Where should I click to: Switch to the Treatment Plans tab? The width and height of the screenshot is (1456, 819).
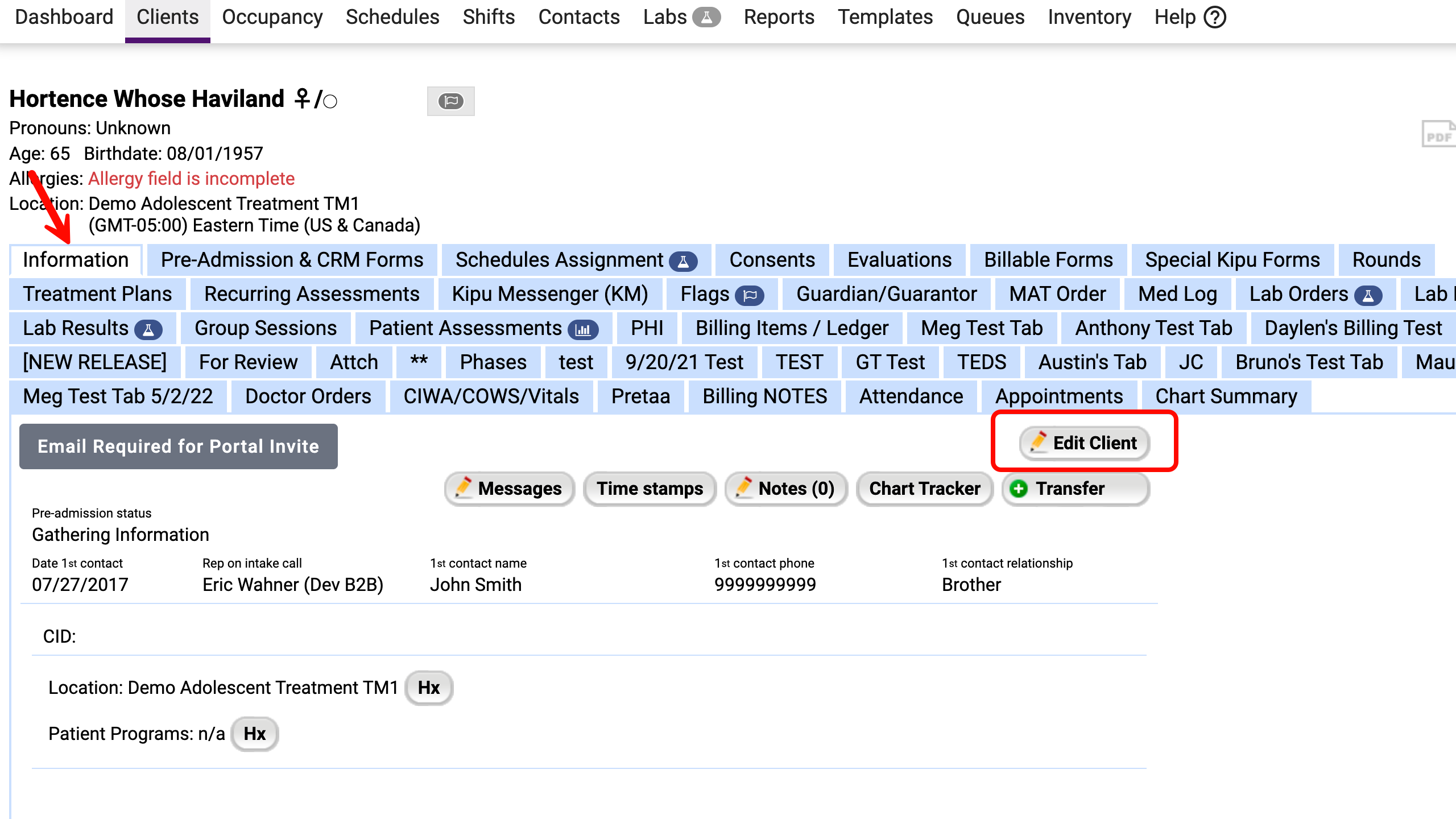point(97,294)
